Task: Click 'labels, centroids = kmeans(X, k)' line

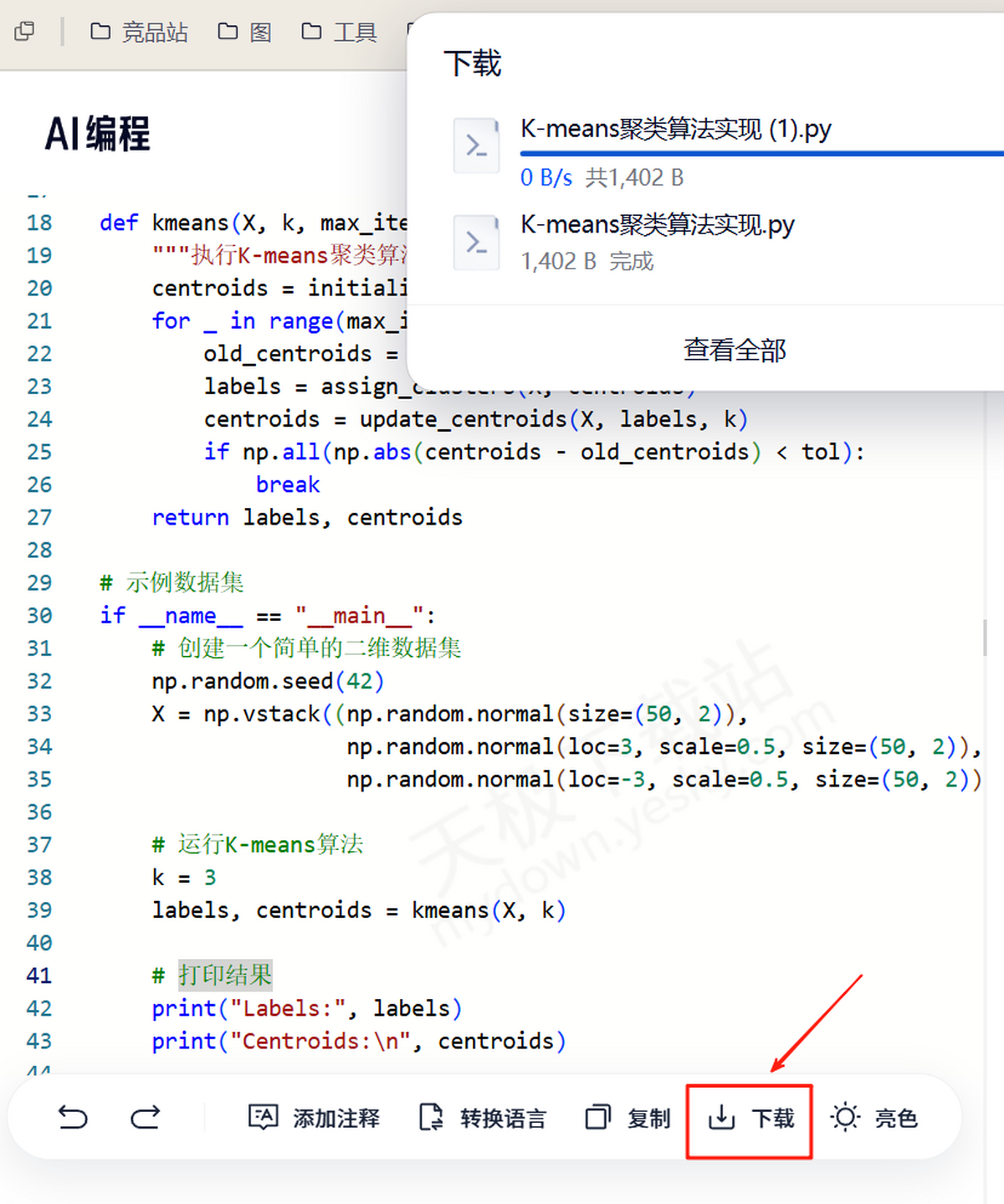Action: [x=359, y=910]
